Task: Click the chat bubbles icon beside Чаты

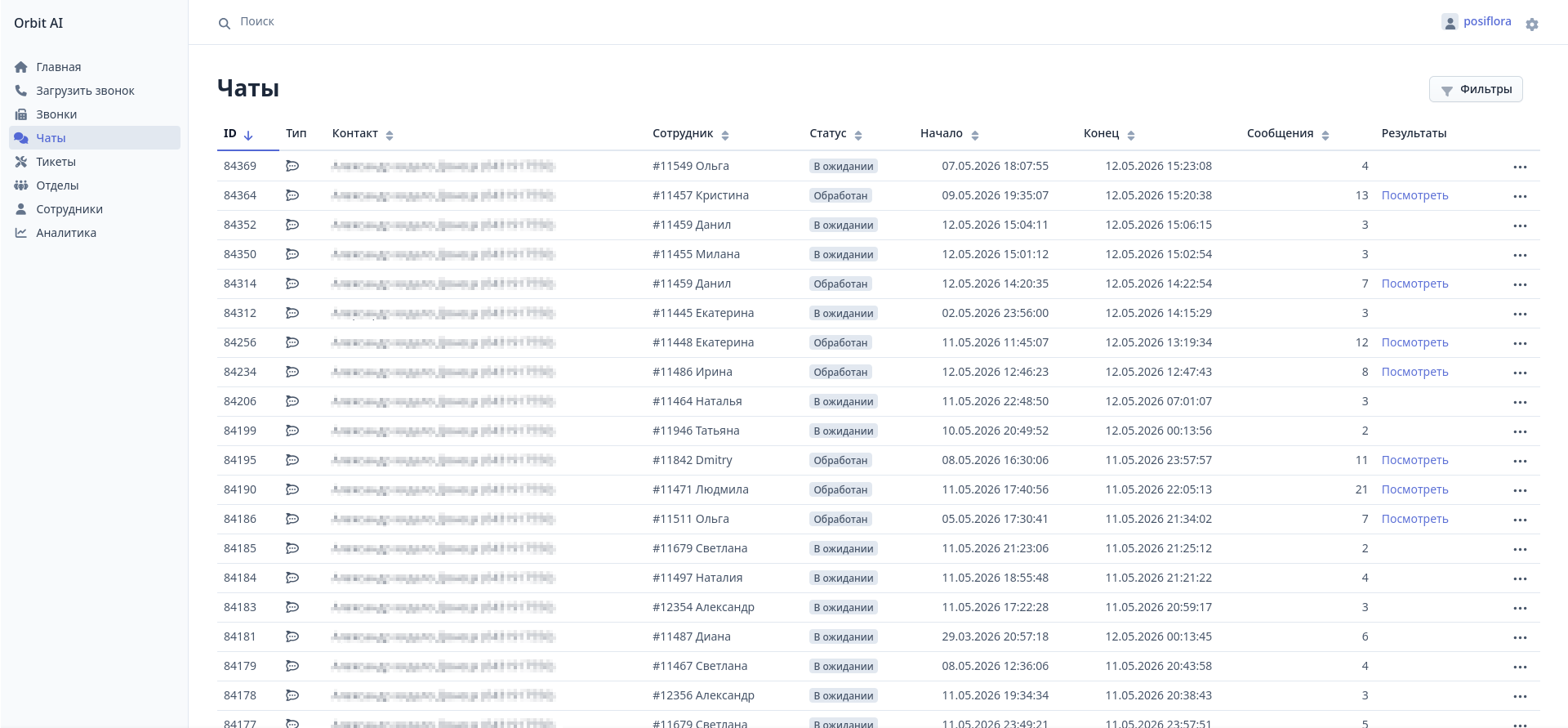Action: pos(21,138)
